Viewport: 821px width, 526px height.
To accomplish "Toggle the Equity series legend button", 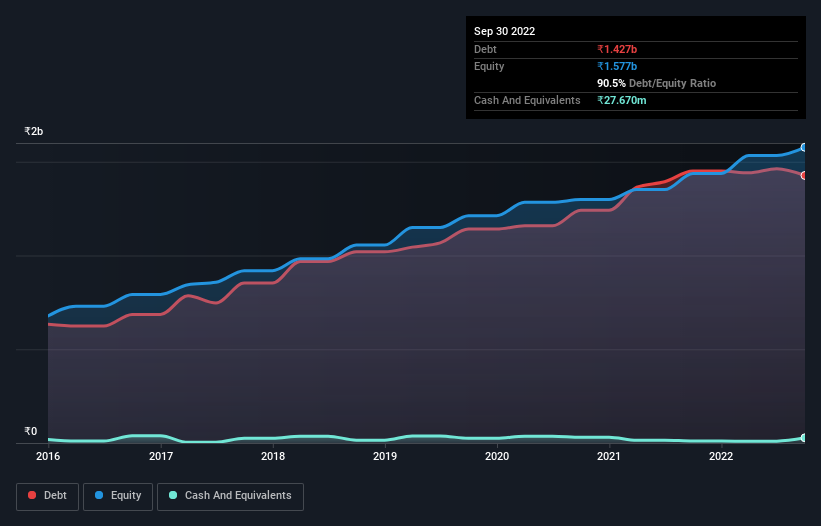I will [x=118, y=496].
